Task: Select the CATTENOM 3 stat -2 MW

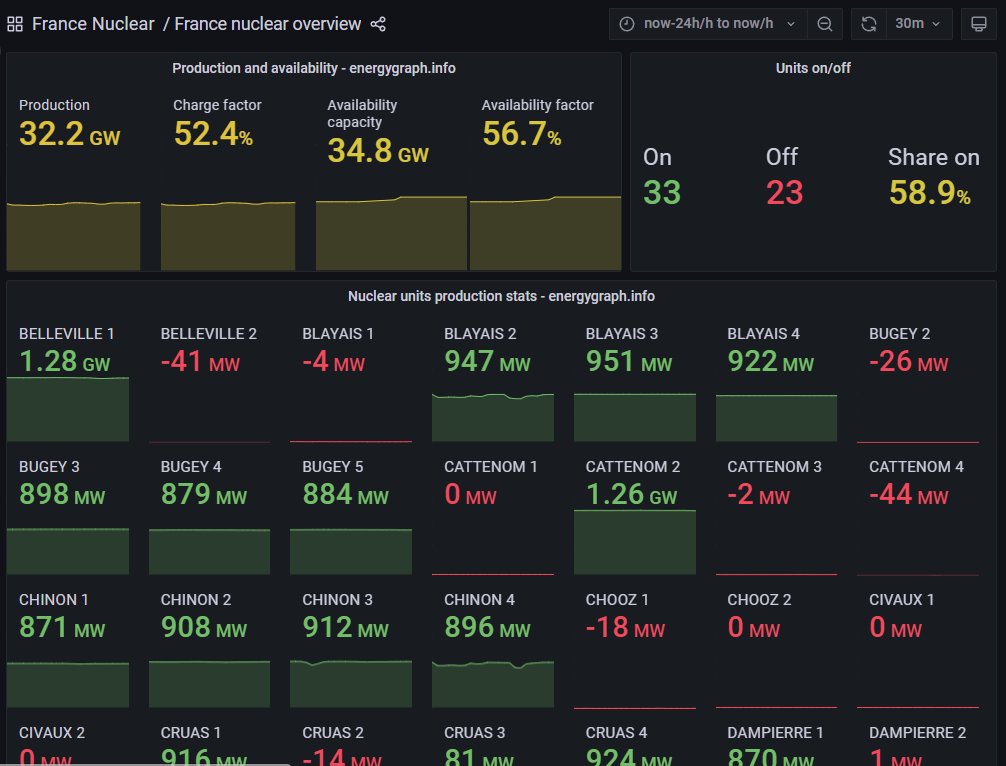Action: [x=758, y=494]
